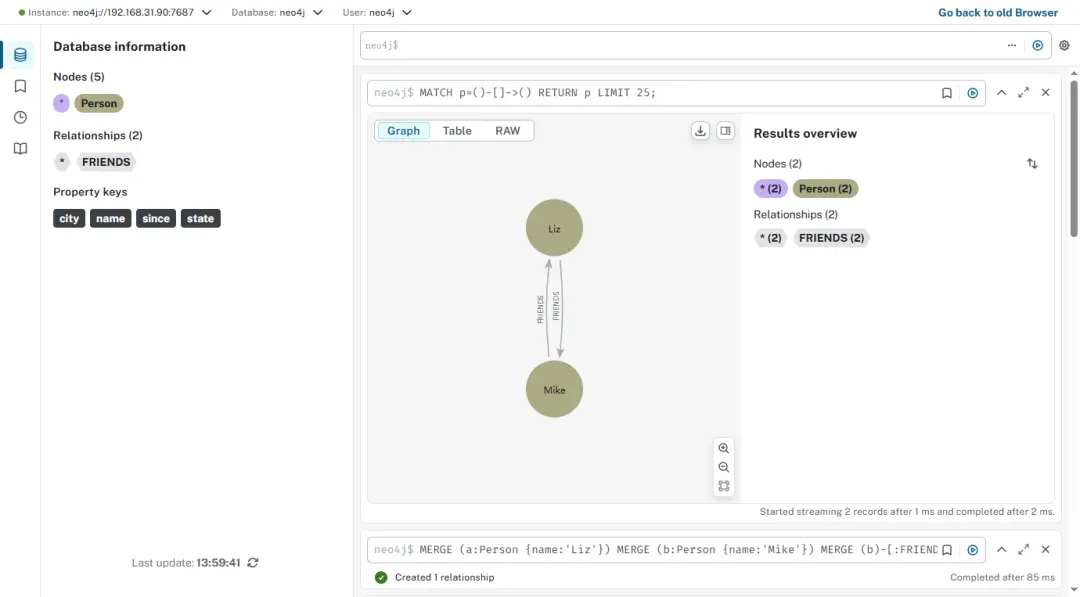Select the since property key
Image resolution: width=1080 pixels, height=597 pixels.
156,218
